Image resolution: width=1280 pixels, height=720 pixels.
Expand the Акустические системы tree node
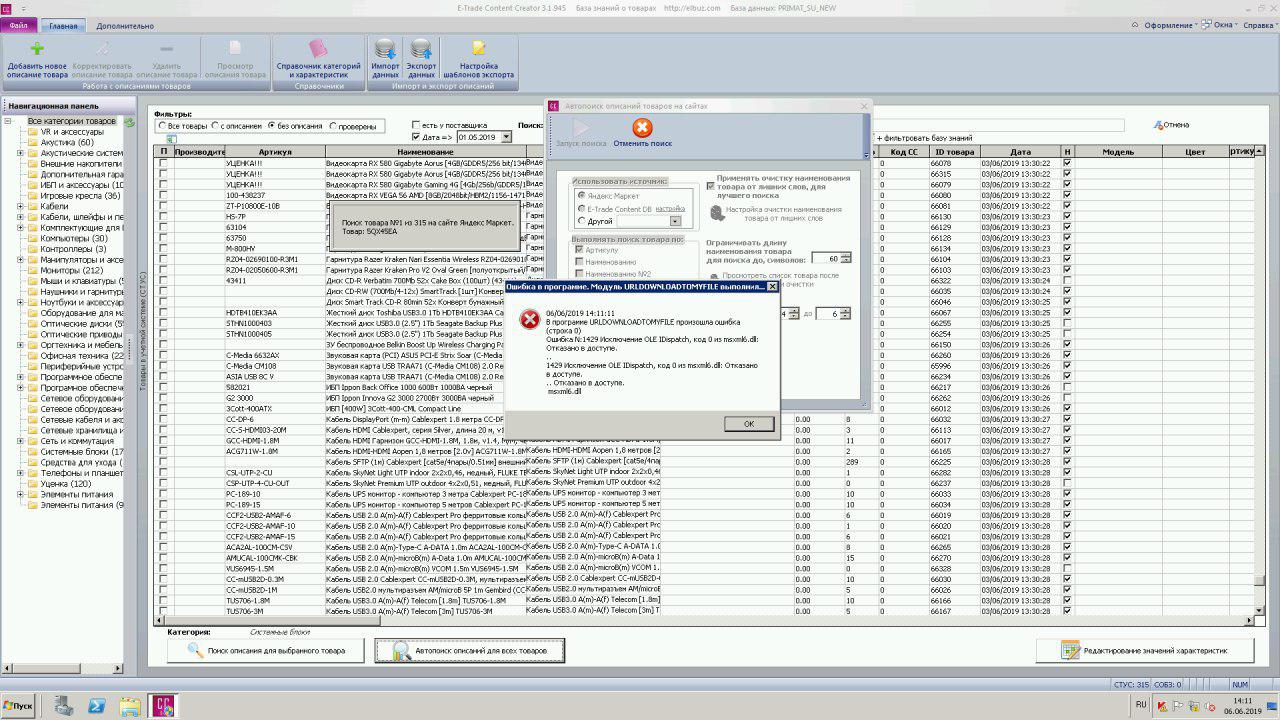click(x=21, y=153)
